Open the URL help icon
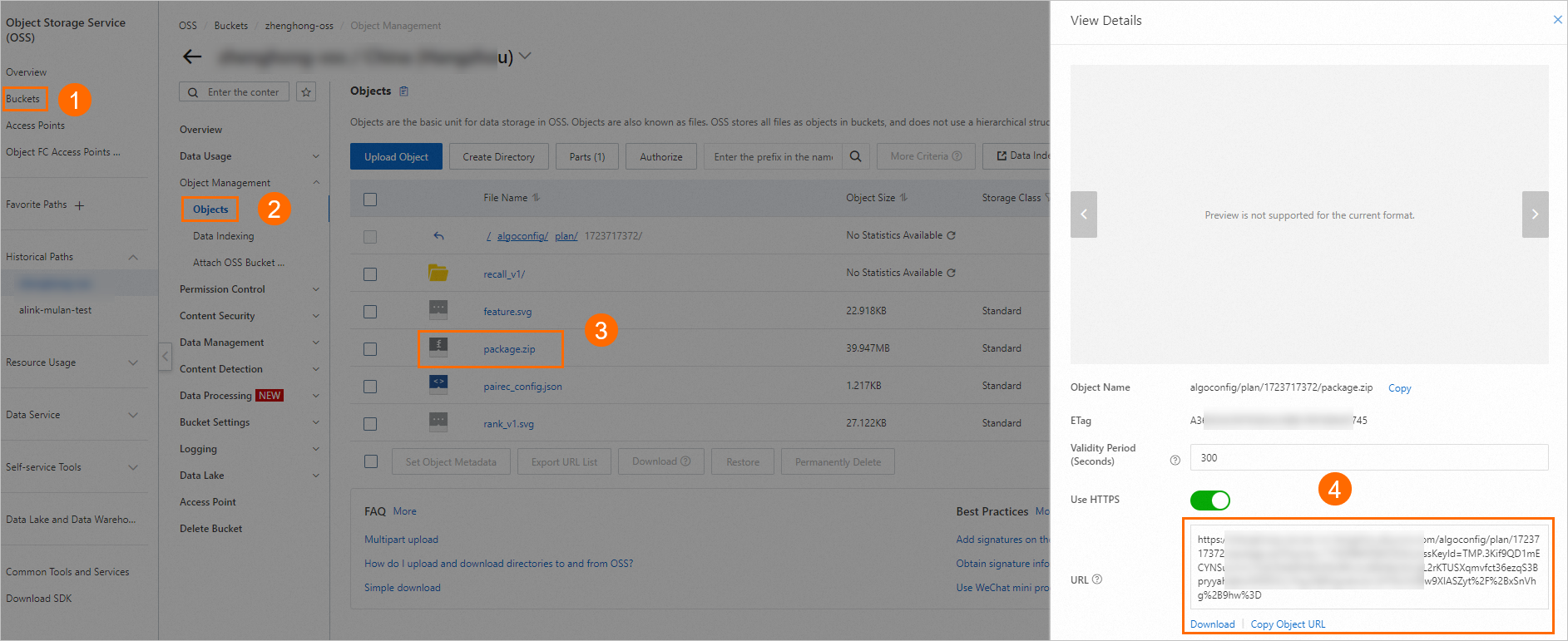Screen dimensions: 1568x641 [1097, 579]
